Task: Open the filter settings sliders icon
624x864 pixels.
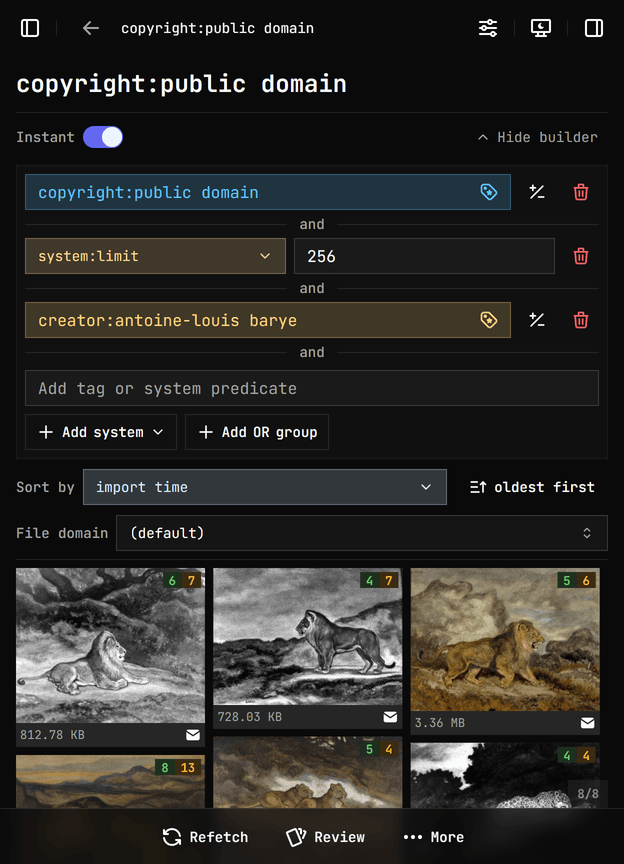Action: (488, 28)
